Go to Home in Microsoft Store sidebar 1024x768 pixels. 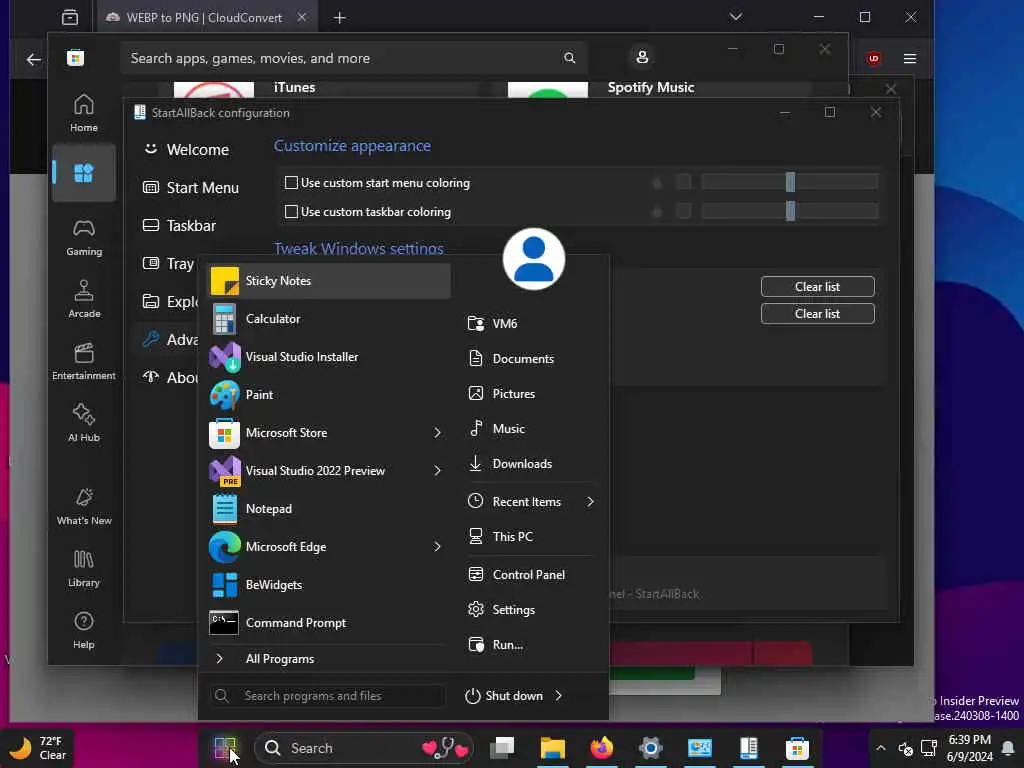84,113
